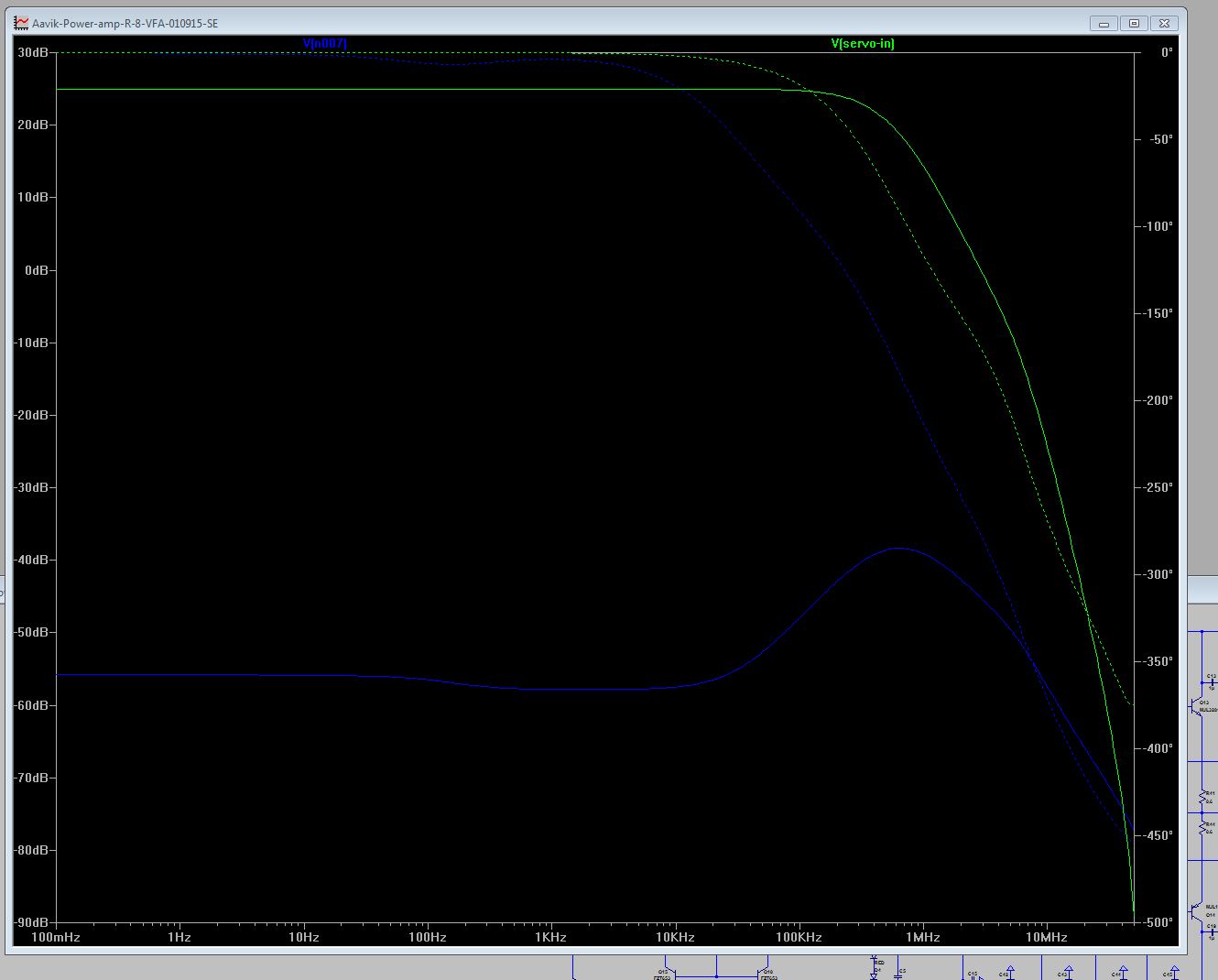
Task: Click the 0dB magnitude axis label
Action: coord(37,270)
